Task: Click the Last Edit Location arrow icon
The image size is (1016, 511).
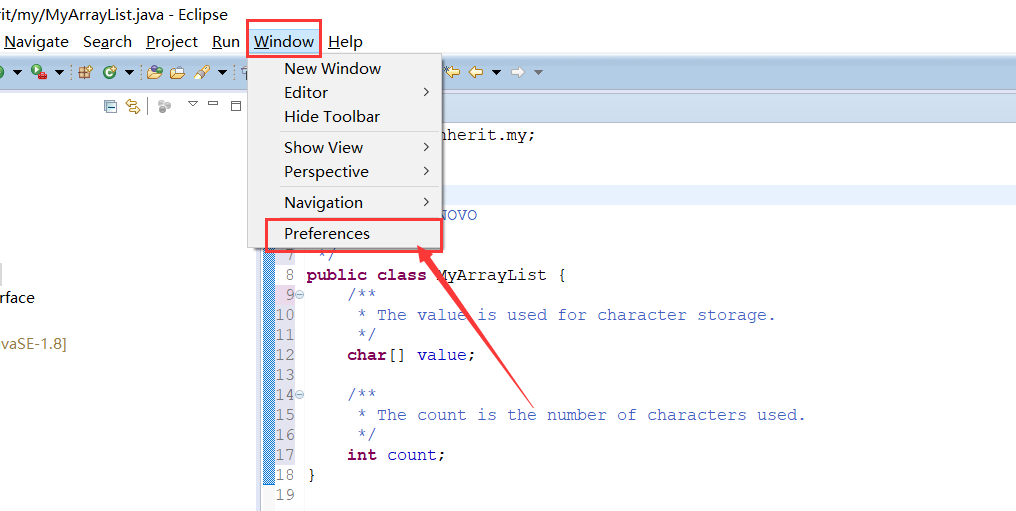Action: [x=452, y=72]
